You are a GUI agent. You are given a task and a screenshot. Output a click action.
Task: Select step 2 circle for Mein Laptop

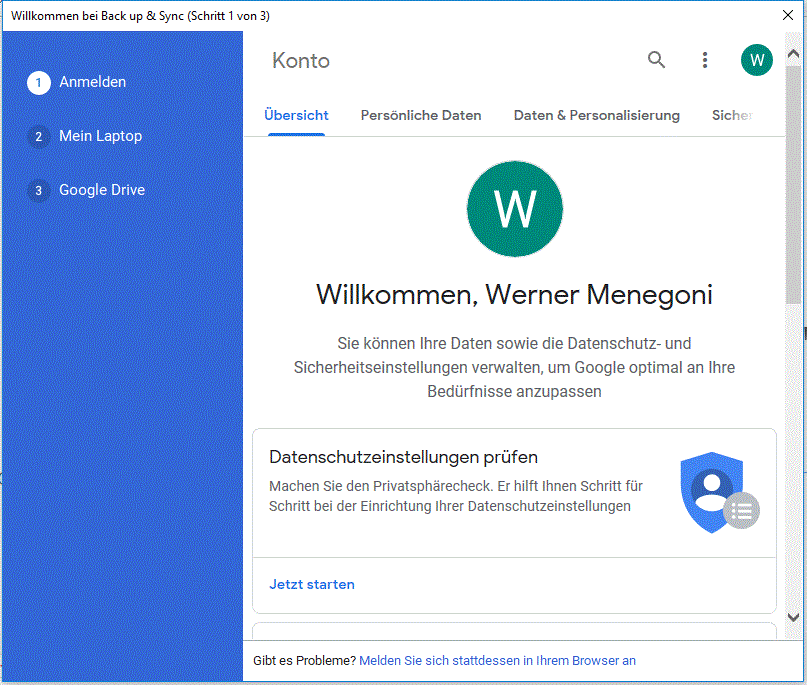[39, 136]
